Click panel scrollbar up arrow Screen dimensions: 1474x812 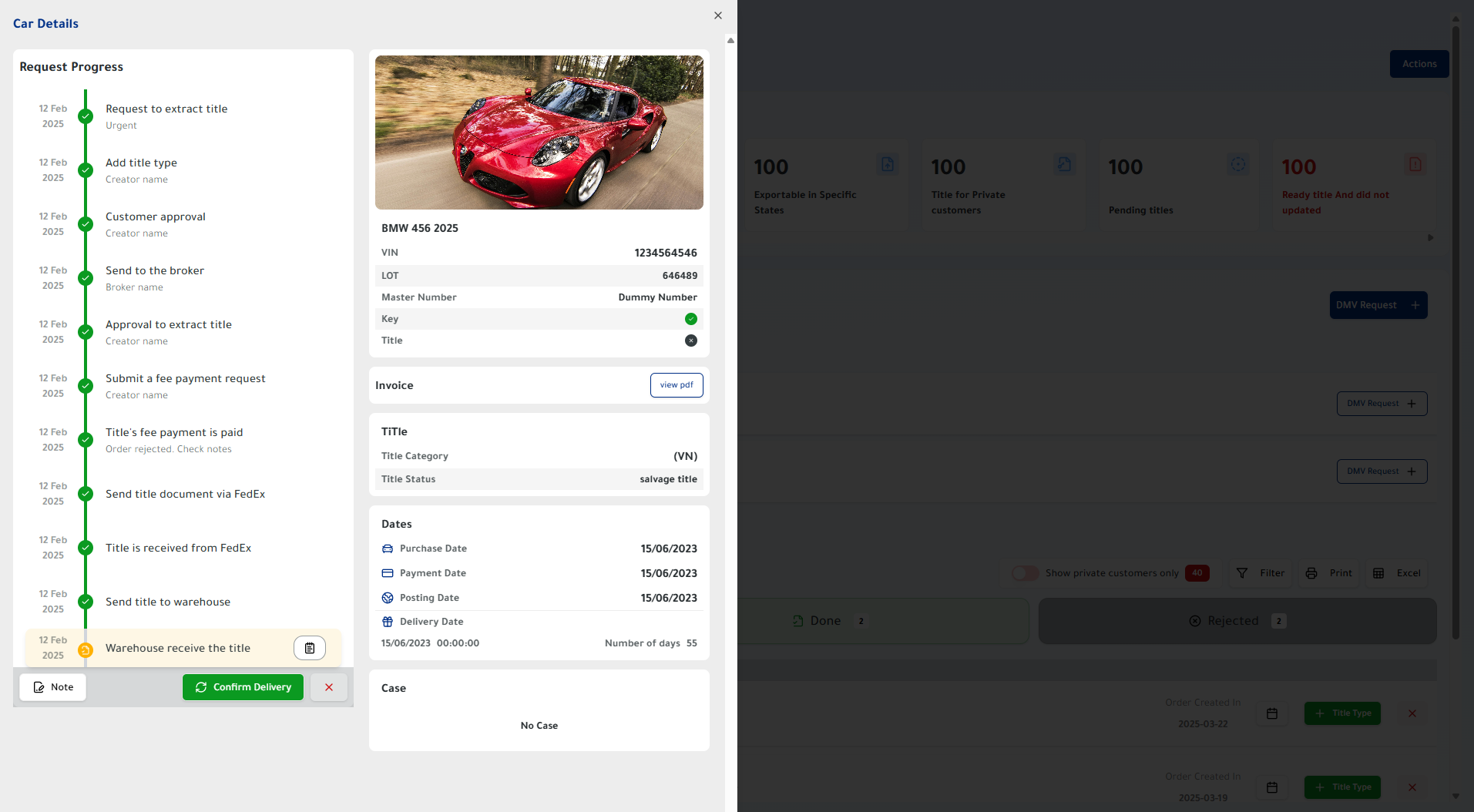[x=730, y=40]
